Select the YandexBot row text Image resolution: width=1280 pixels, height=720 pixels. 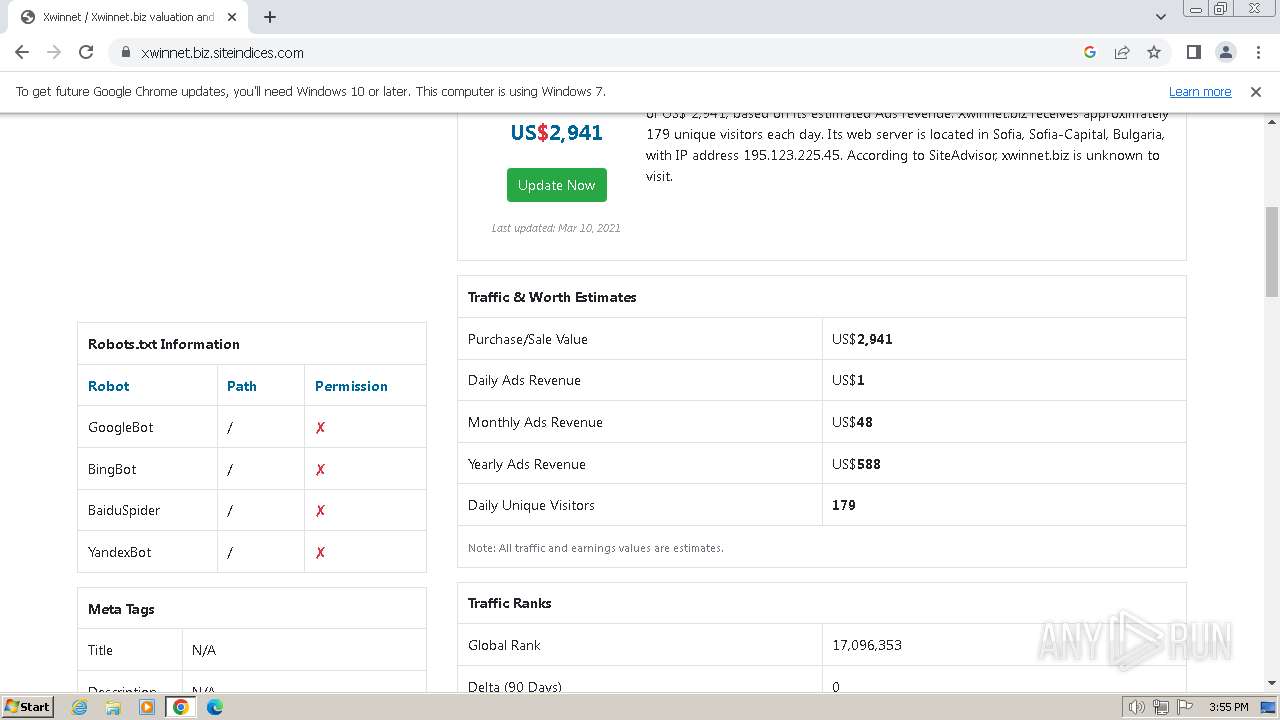click(120, 552)
